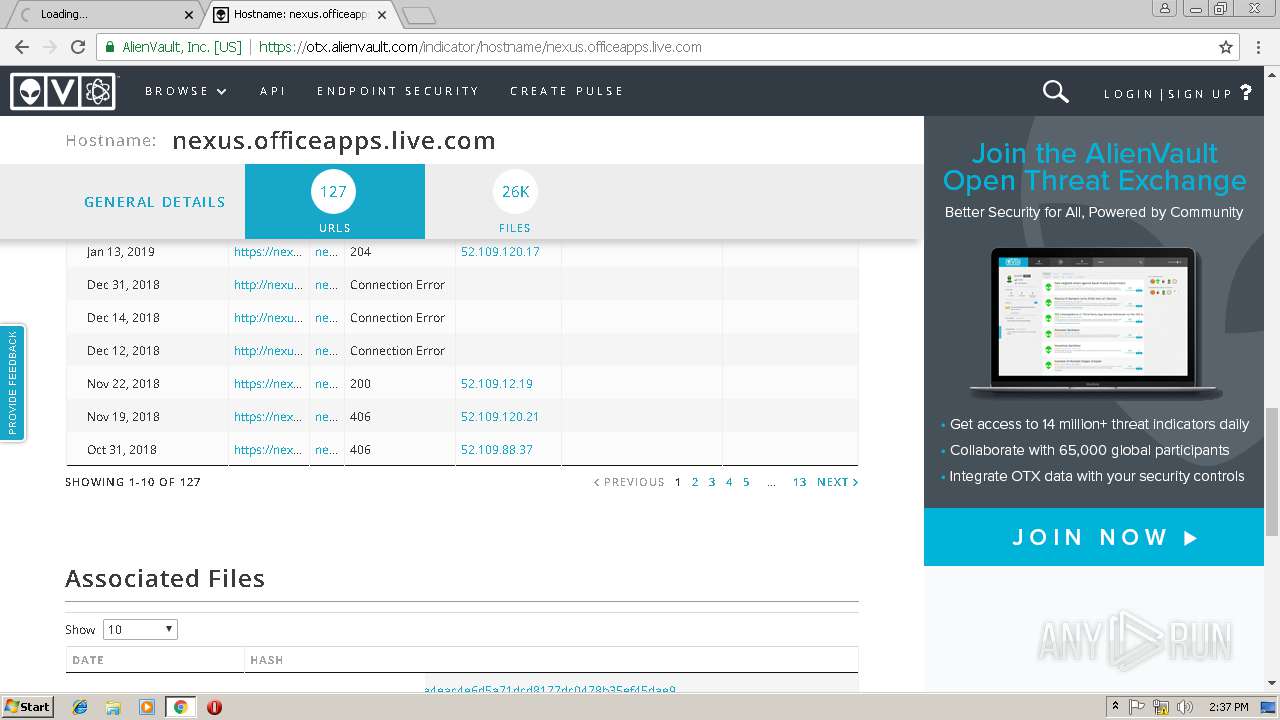Go to pagination page 4
Screen dimensions: 1280x720
tap(729, 482)
